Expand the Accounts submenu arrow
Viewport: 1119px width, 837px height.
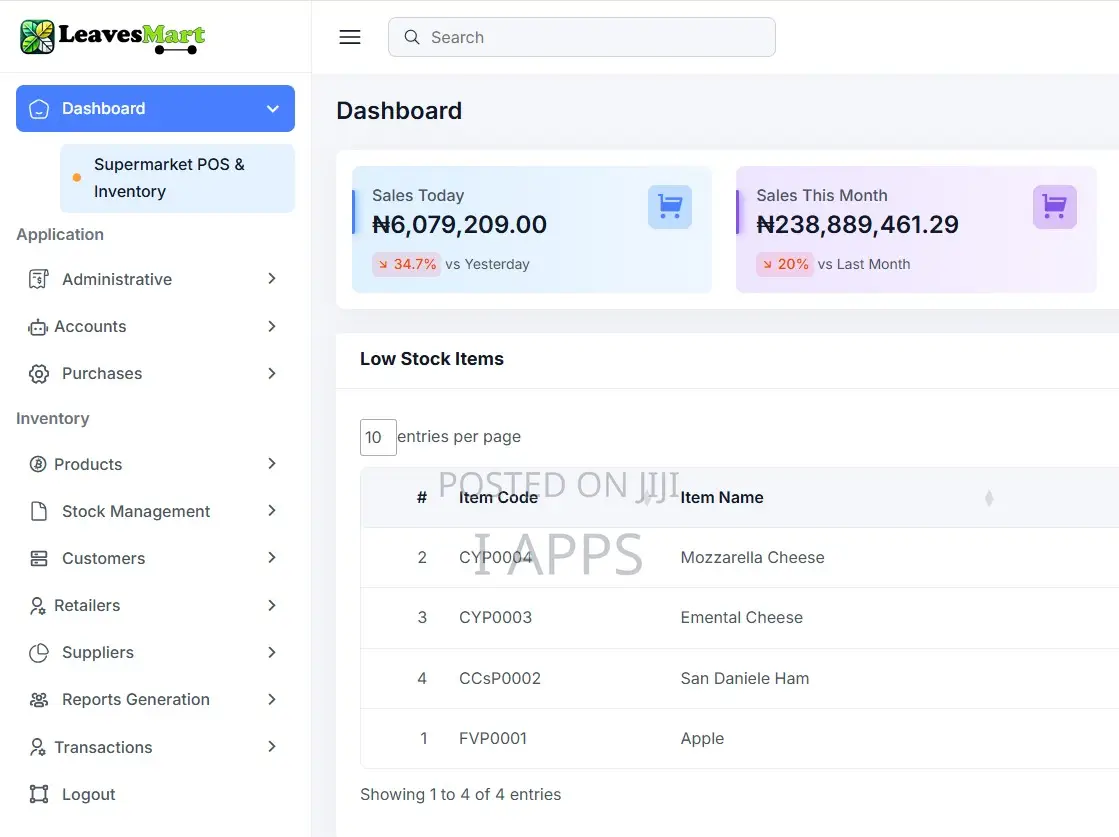click(272, 326)
